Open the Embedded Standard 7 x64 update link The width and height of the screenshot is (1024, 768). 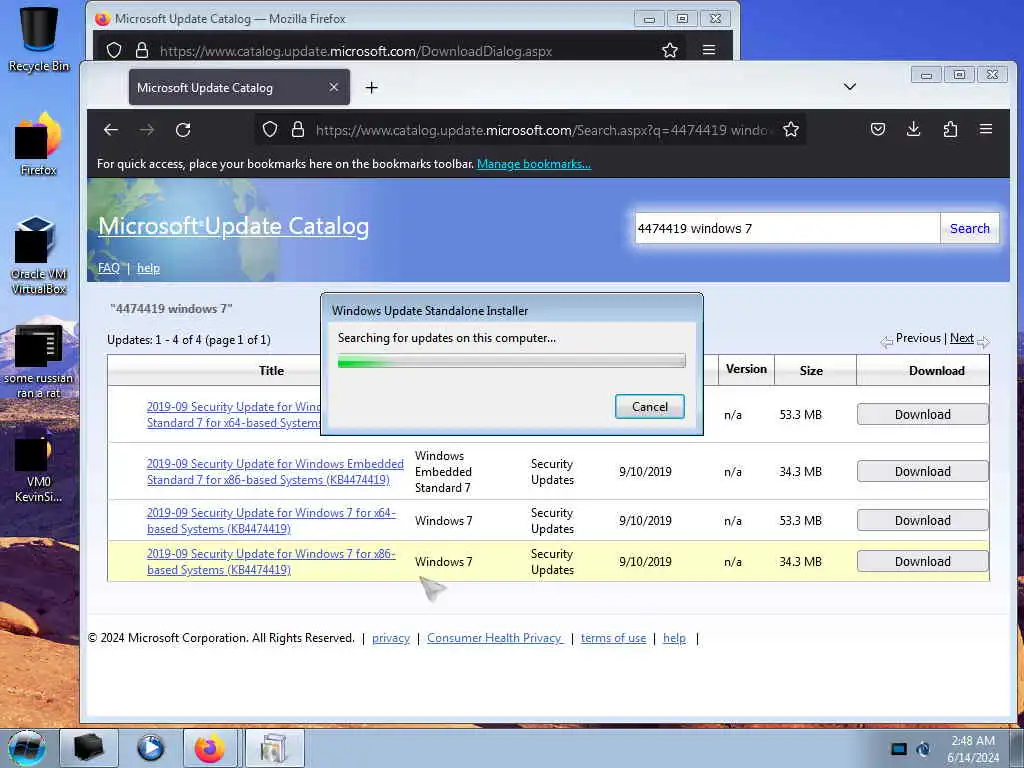233,415
